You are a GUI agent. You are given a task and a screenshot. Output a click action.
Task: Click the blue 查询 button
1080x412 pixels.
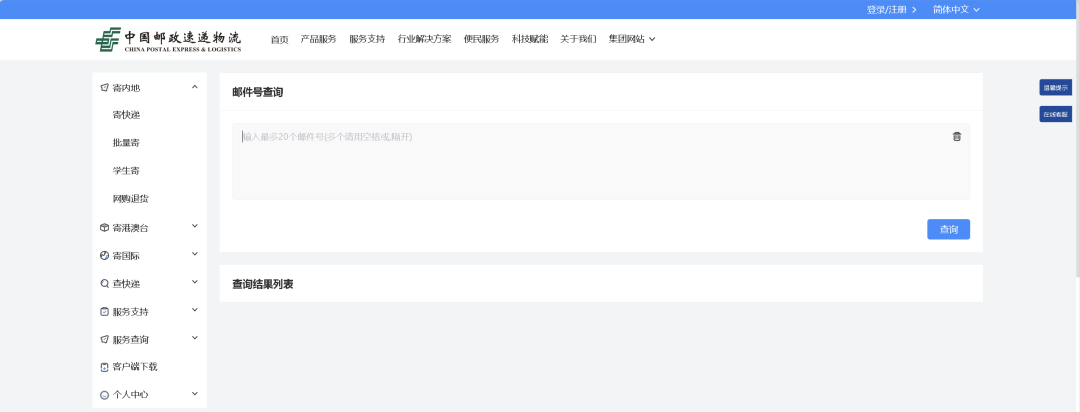tap(948, 229)
